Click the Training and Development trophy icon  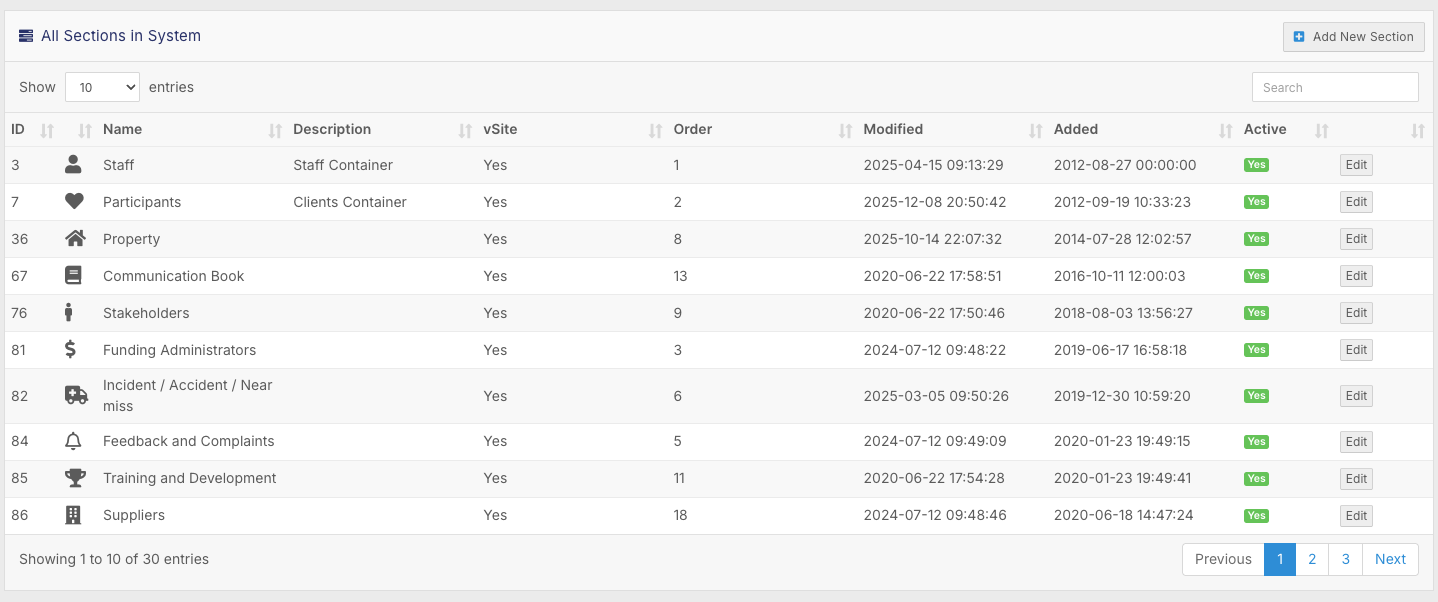tap(75, 479)
